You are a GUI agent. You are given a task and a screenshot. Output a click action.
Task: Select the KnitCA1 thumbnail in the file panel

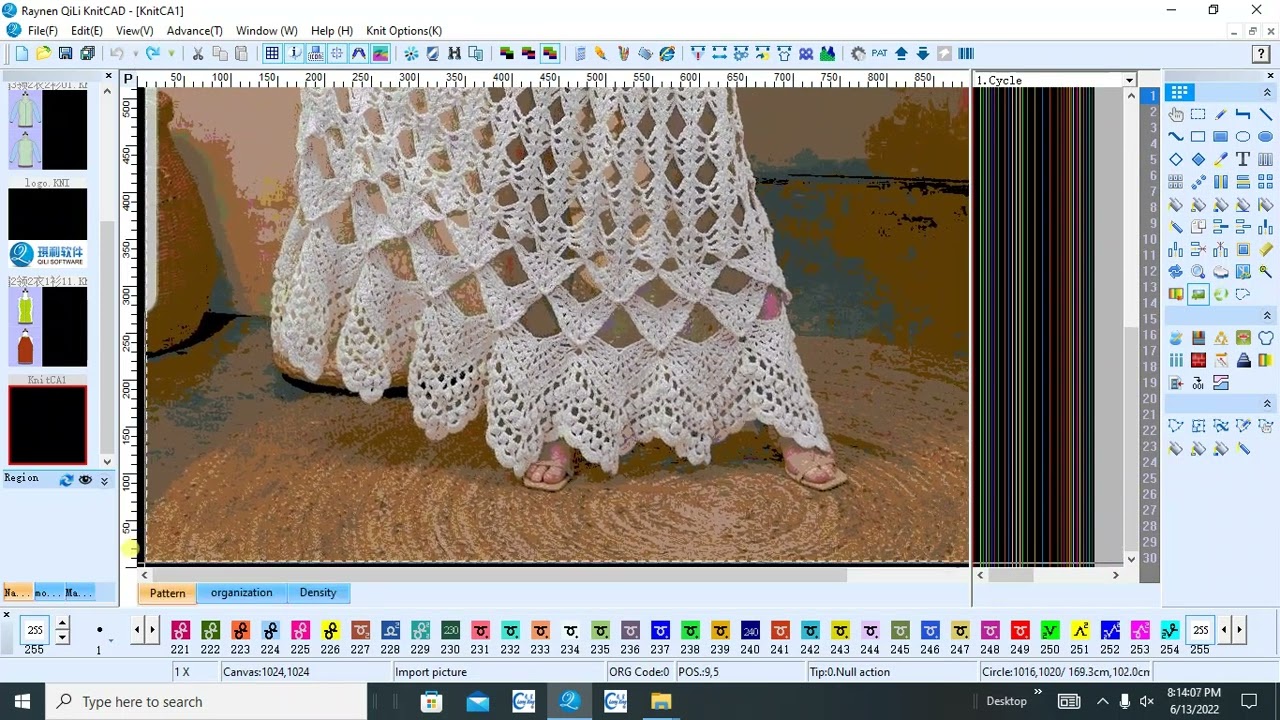[x=47, y=425]
